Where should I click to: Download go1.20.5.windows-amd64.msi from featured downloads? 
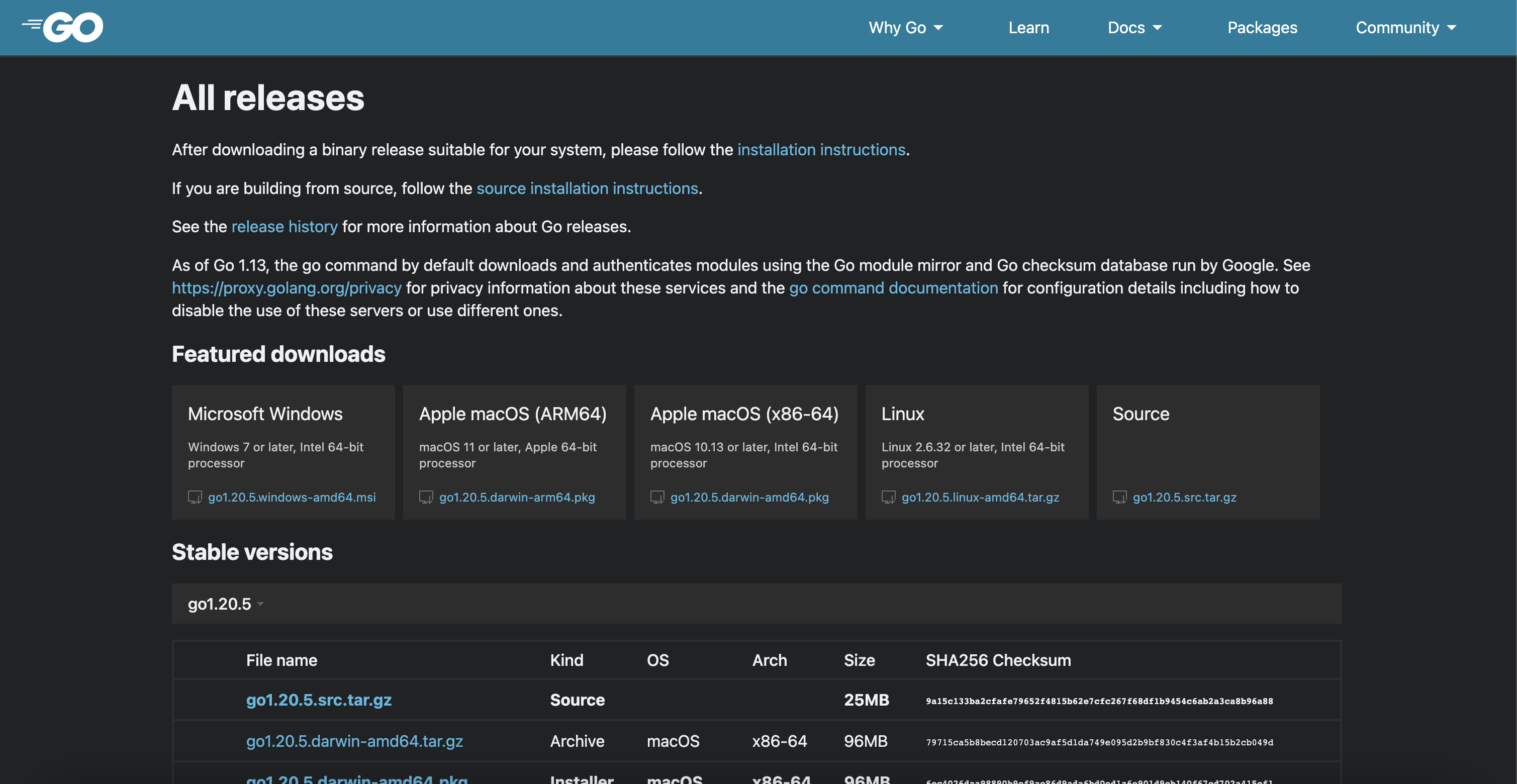tap(292, 498)
